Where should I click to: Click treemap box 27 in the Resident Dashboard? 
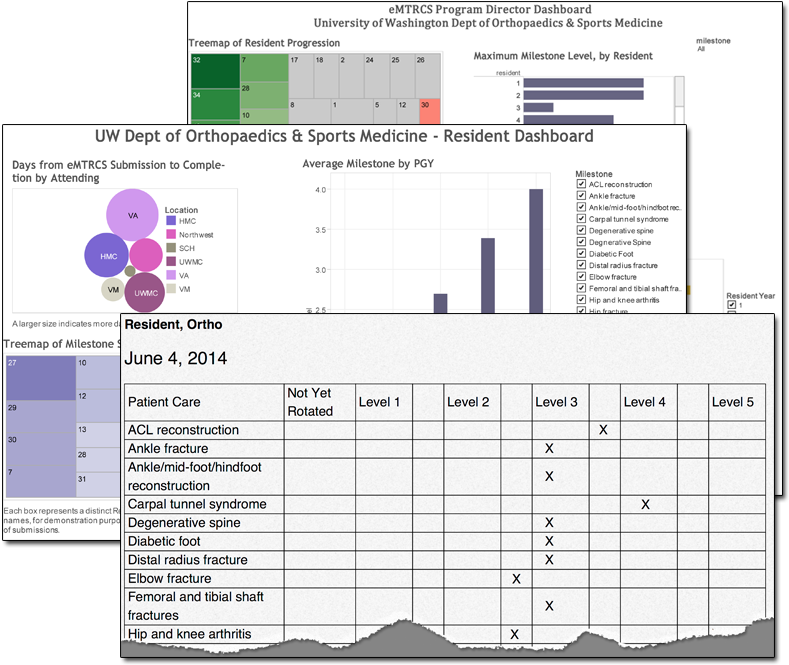[40, 378]
